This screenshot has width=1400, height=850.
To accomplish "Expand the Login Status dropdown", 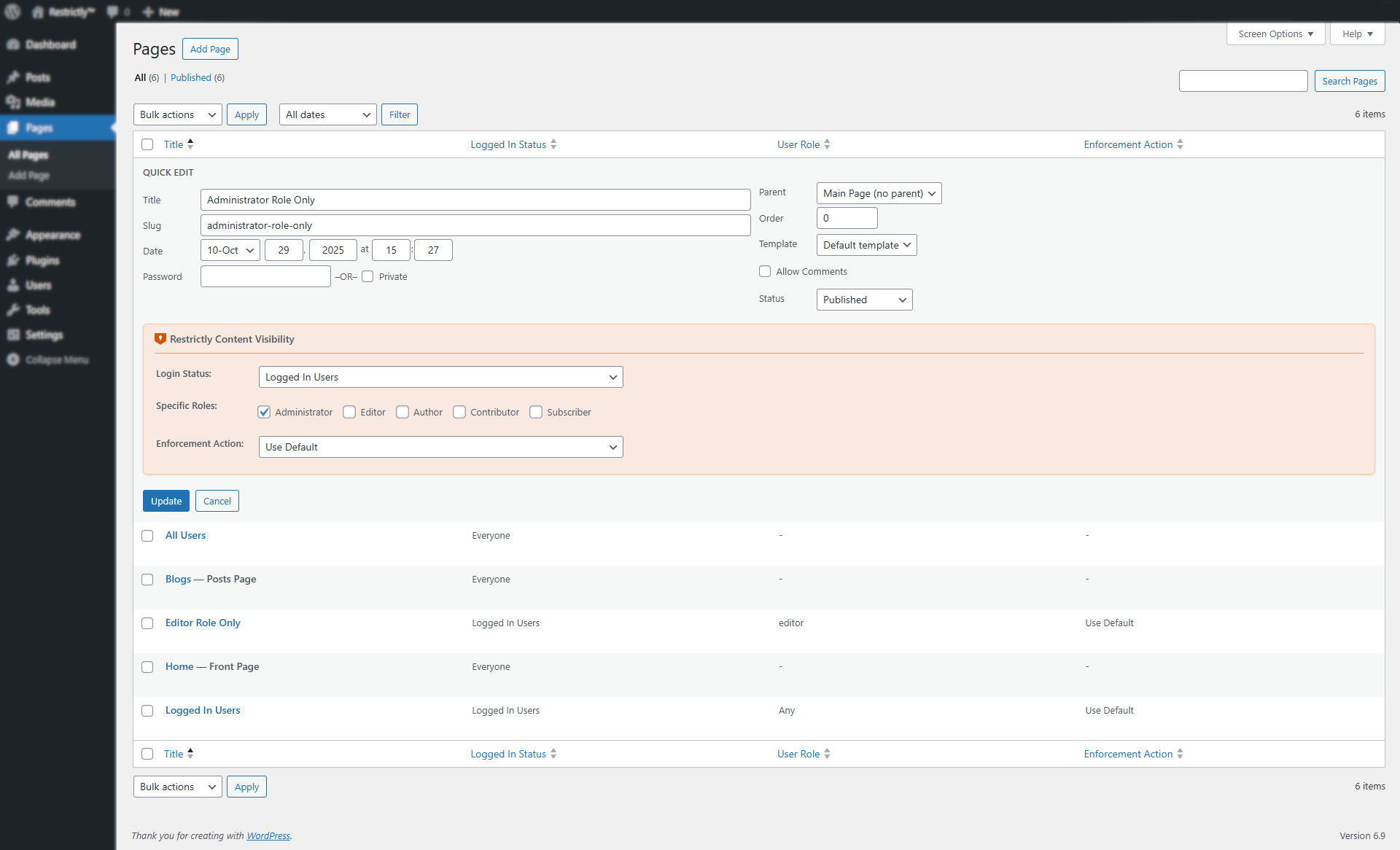I will (440, 377).
